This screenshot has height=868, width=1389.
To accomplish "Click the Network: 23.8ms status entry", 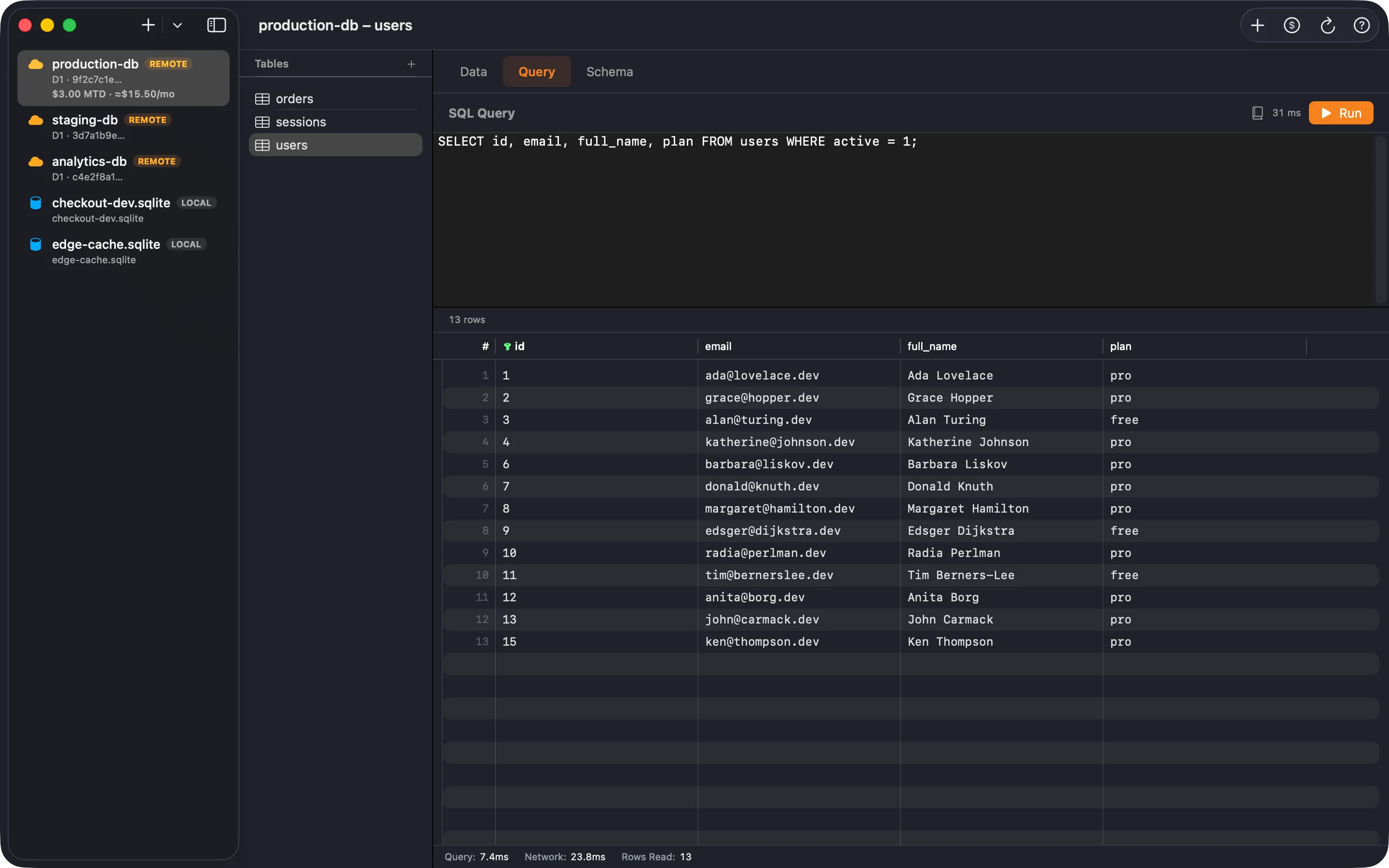I will pyautogui.click(x=565, y=856).
